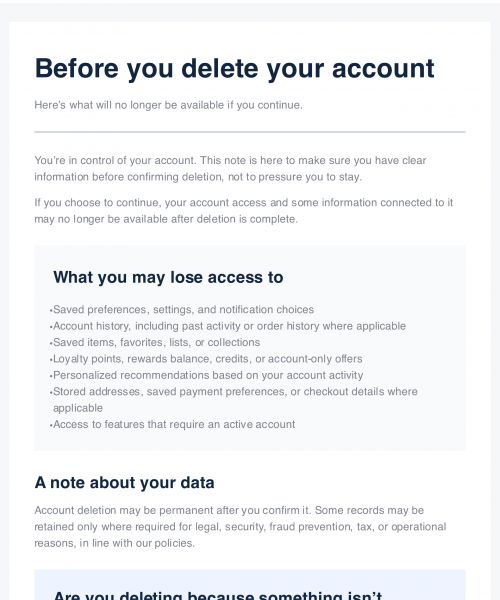Click the 'Are you deleting because something isn't' heading
Image resolution: width=500 pixels, height=600 pixels.
[x=218, y=595]
